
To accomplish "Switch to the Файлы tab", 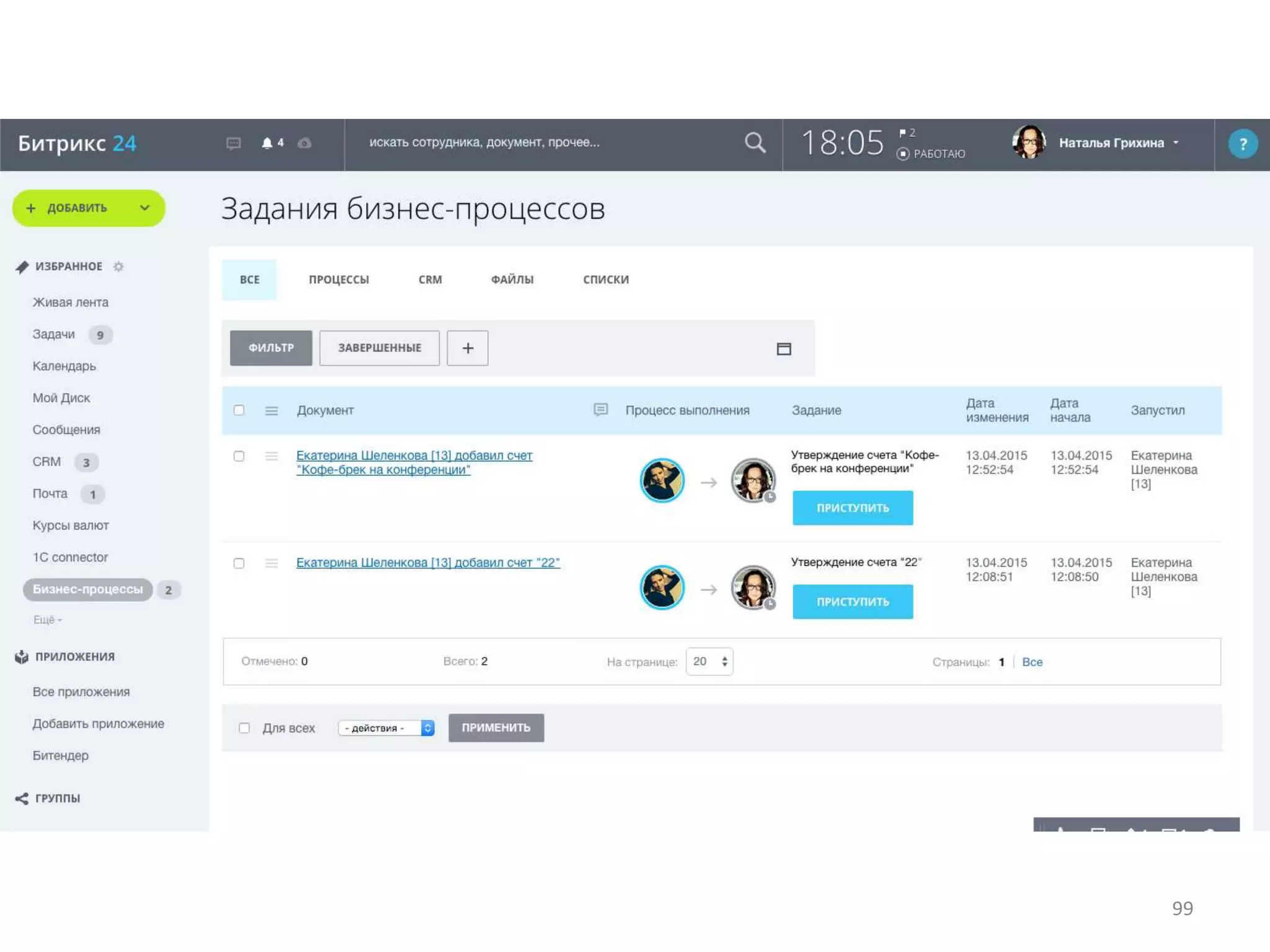I will pos(512,280).
